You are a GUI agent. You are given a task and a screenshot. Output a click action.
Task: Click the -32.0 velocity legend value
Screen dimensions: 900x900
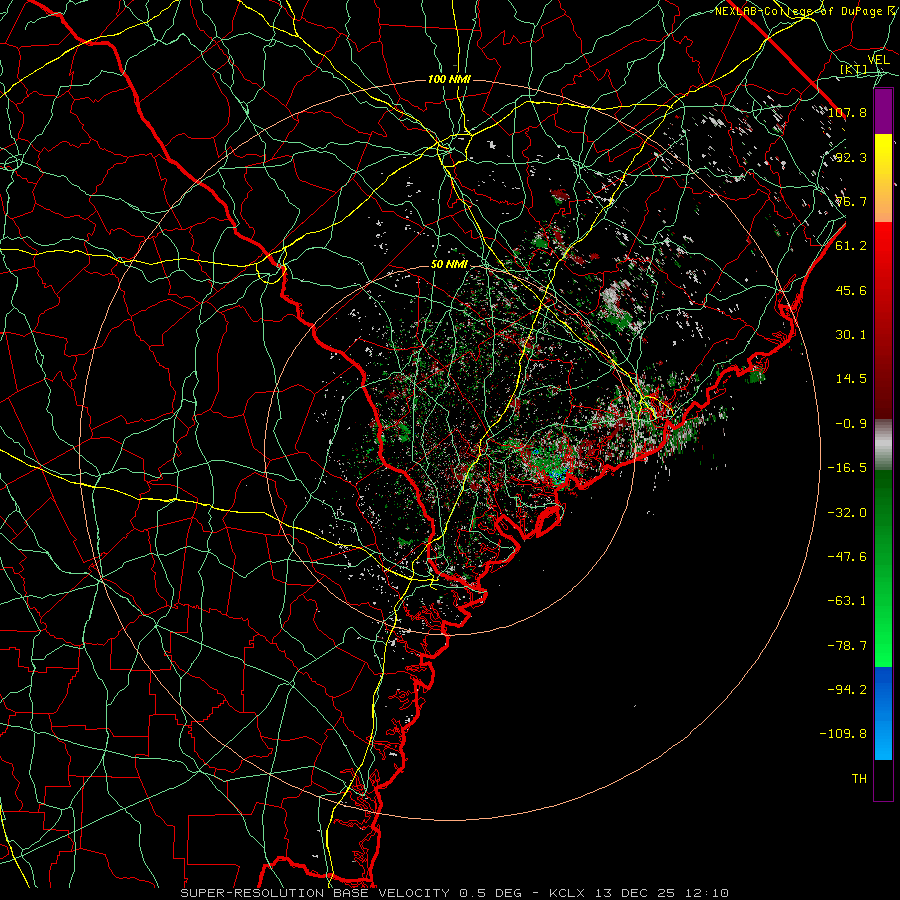pos(847,513)
